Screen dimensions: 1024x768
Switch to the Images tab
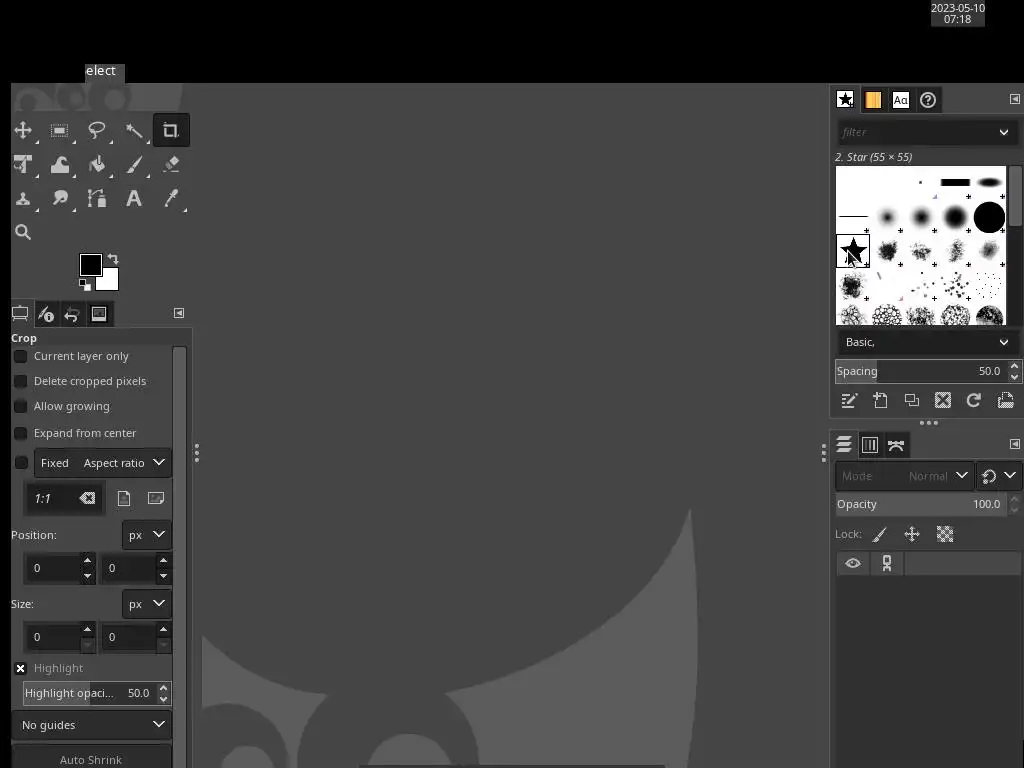pyautogui.click(x=99, y=314)
